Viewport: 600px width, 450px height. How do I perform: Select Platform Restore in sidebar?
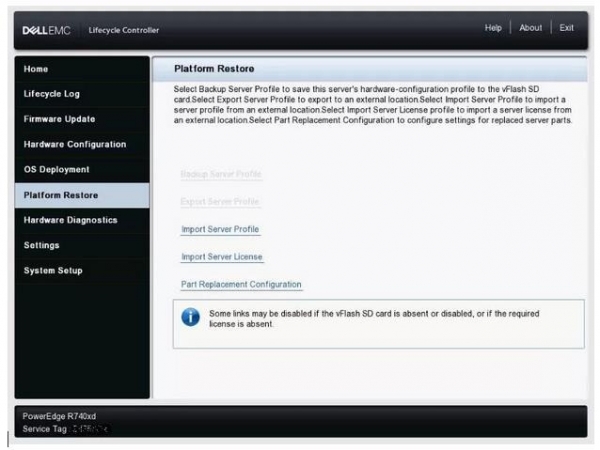[x=82, y=195]
